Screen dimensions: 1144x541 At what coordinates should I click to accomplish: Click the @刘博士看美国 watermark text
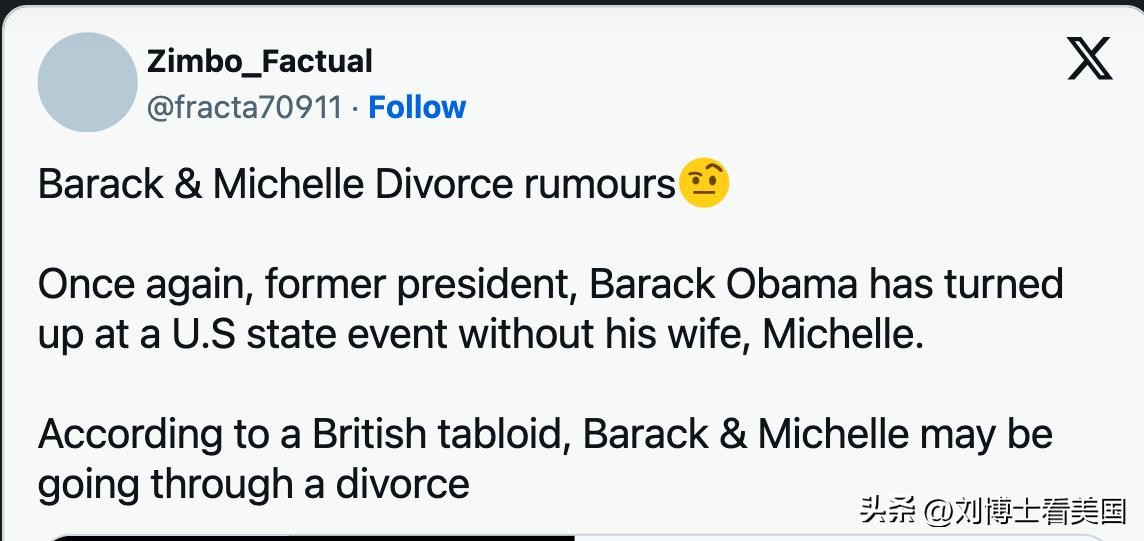pos(1025,512)
